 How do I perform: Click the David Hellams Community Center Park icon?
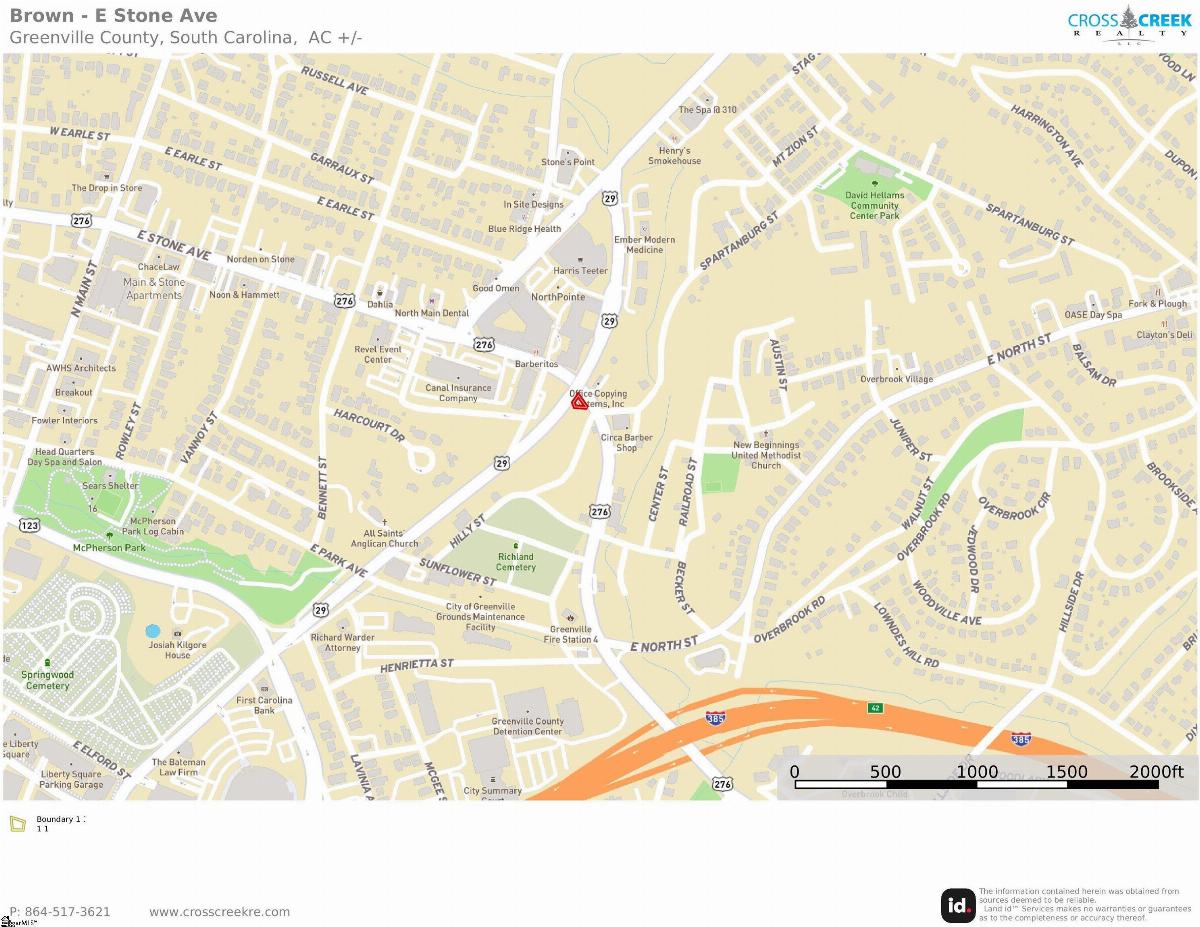click(x=875, y=184)
